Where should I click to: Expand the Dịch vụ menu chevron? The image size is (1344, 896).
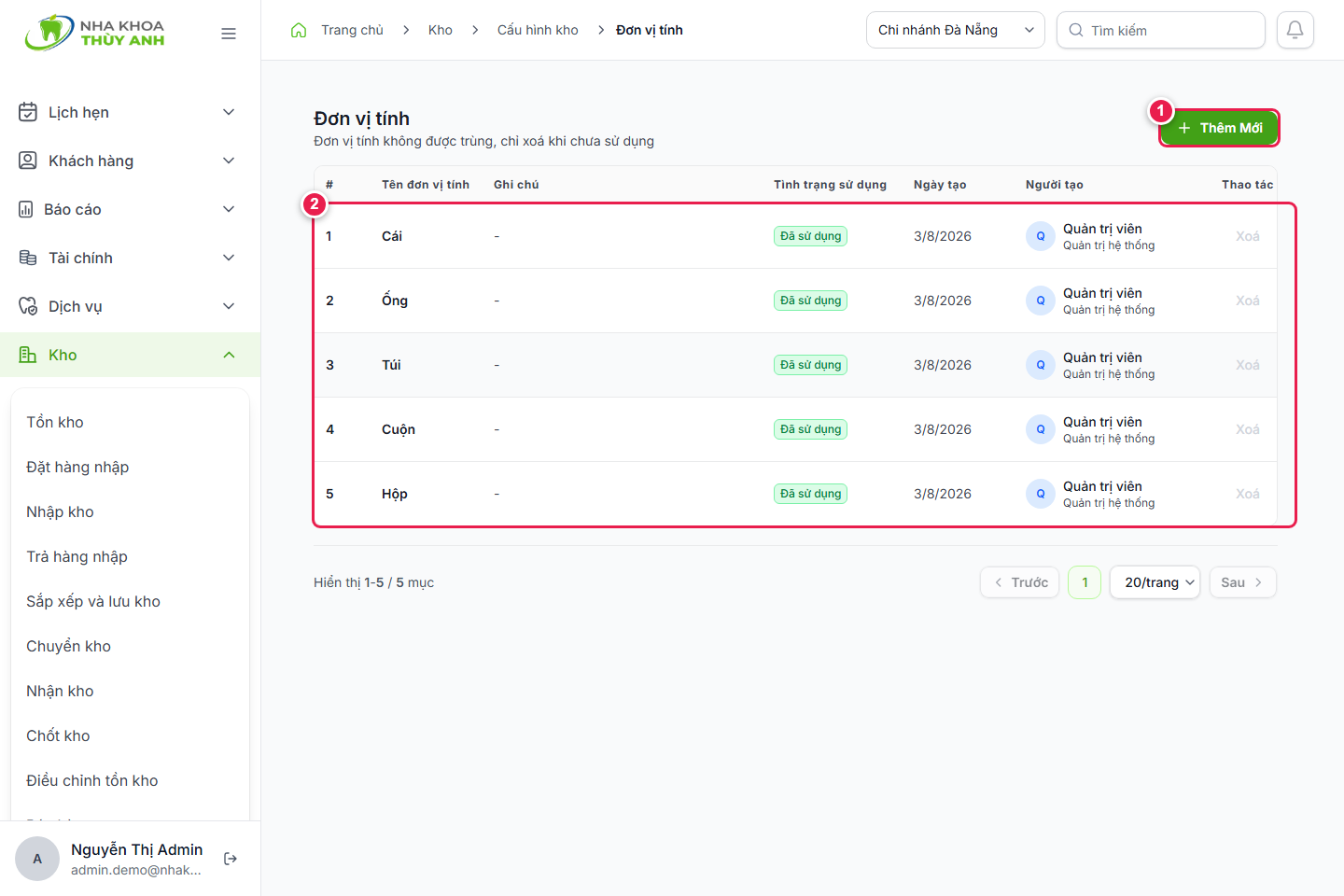pyautogui.click(x=229, y=306)
